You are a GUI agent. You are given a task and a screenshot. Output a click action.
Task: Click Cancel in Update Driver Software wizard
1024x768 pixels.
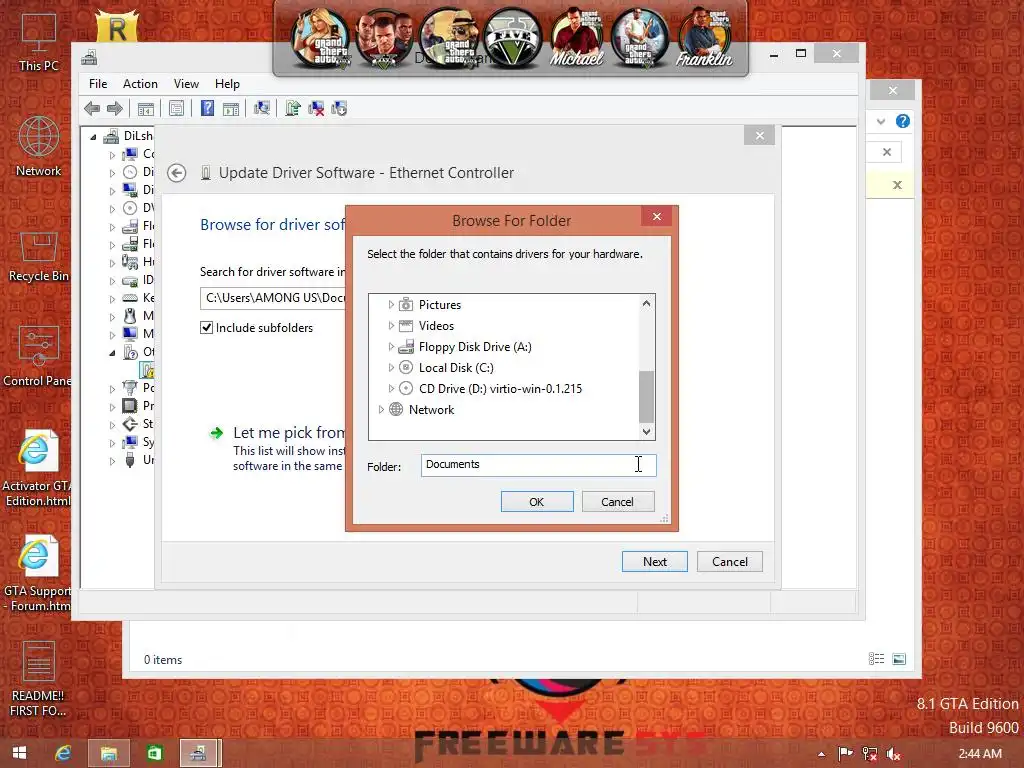pos(729,562)
